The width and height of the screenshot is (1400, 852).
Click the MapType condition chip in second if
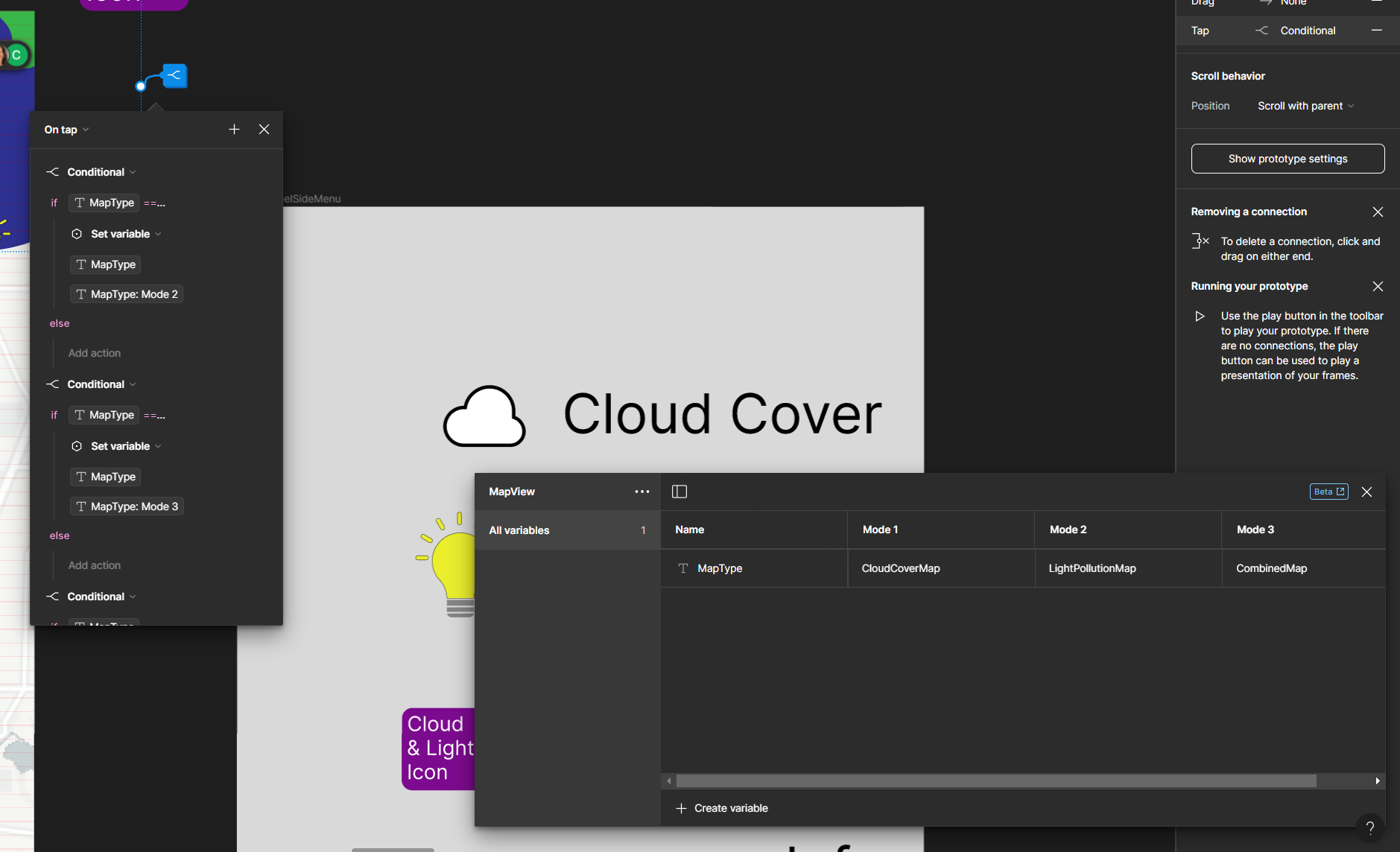tap(104, 415)
